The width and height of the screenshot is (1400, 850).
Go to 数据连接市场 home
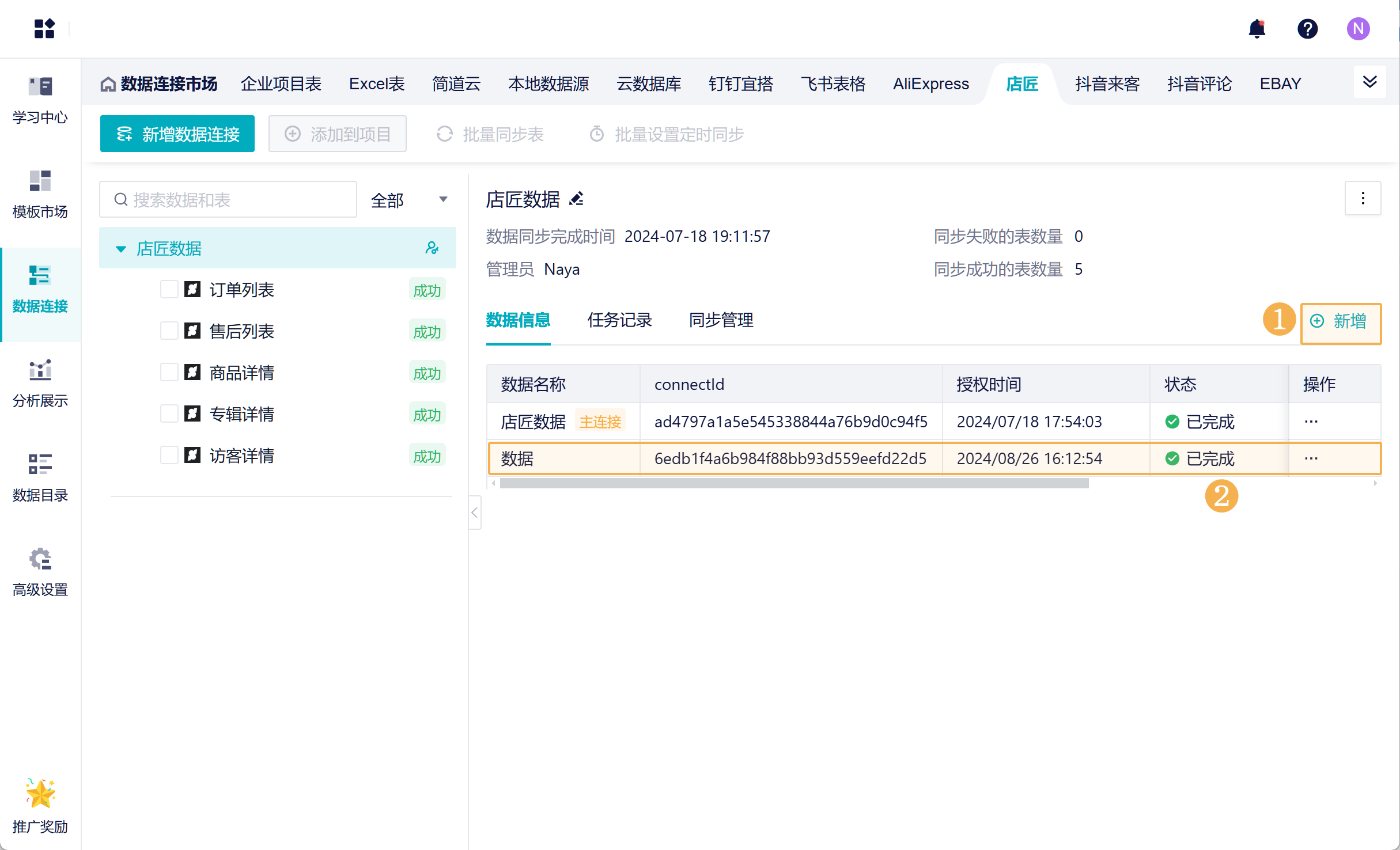[x=159, y=84]
